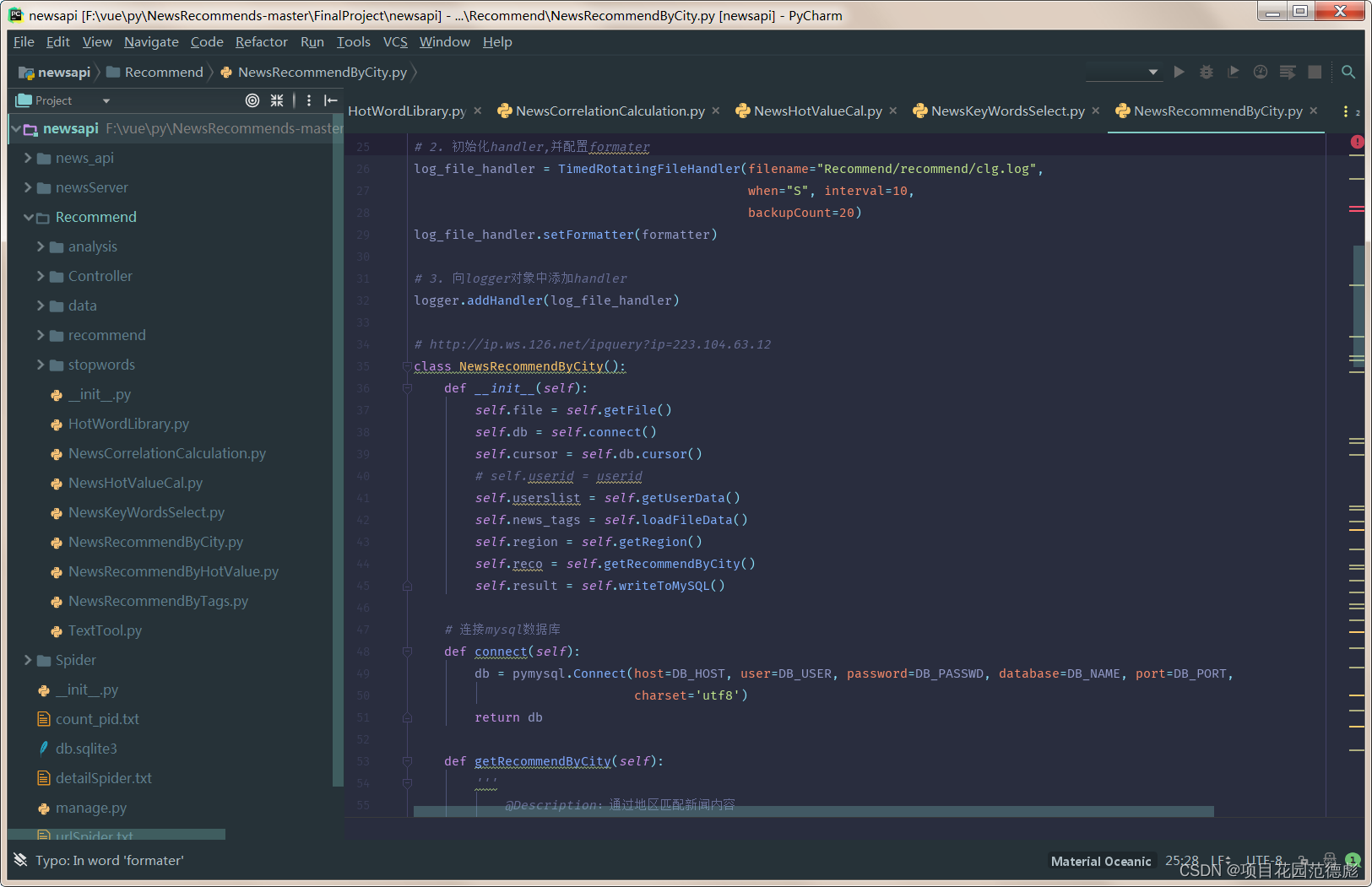Open Search Everywhere magnifier icon
1372x887 pixels.
(x=1348, y=72)
